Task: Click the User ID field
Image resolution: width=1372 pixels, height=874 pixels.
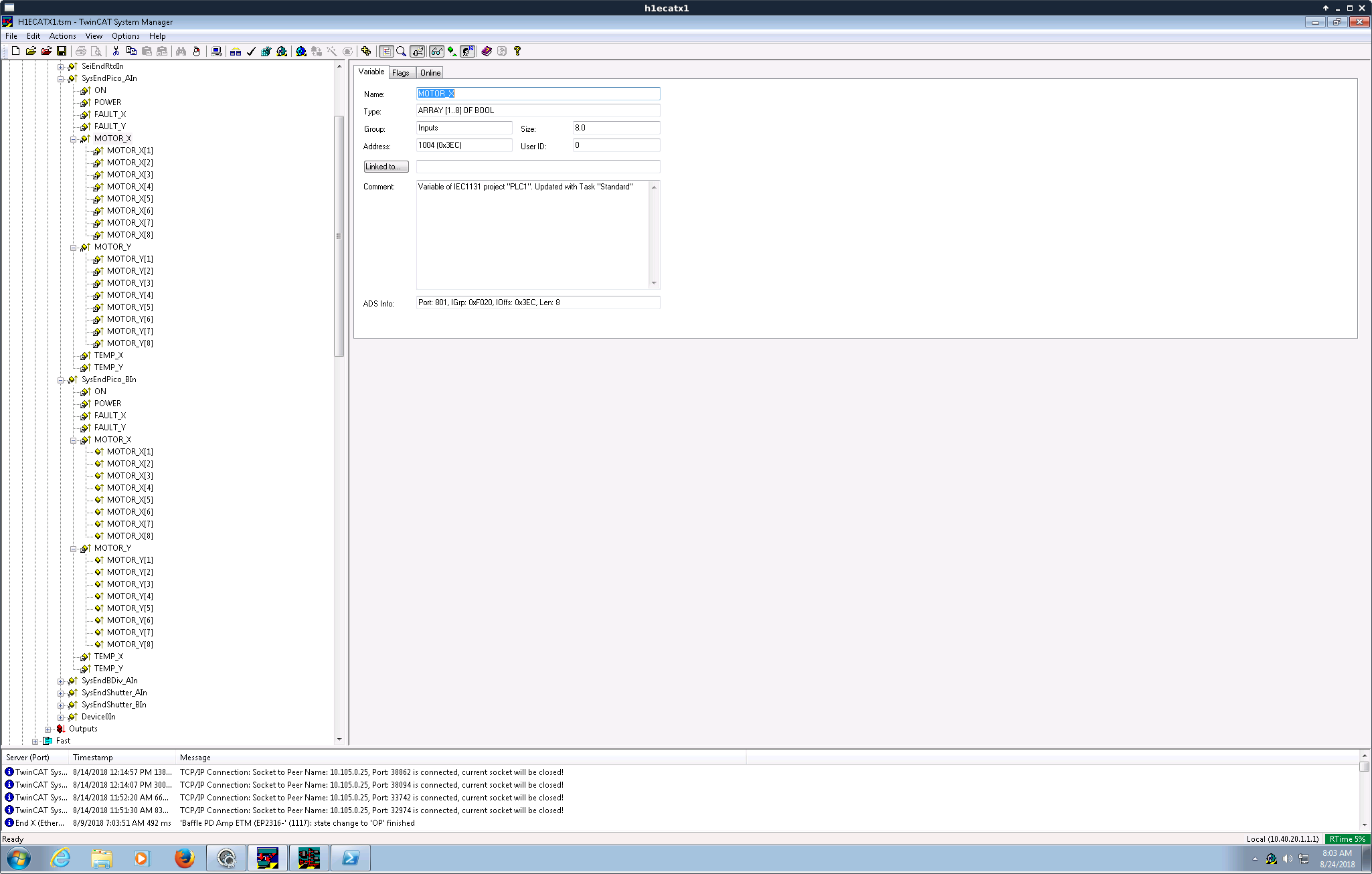Action: 616,145
